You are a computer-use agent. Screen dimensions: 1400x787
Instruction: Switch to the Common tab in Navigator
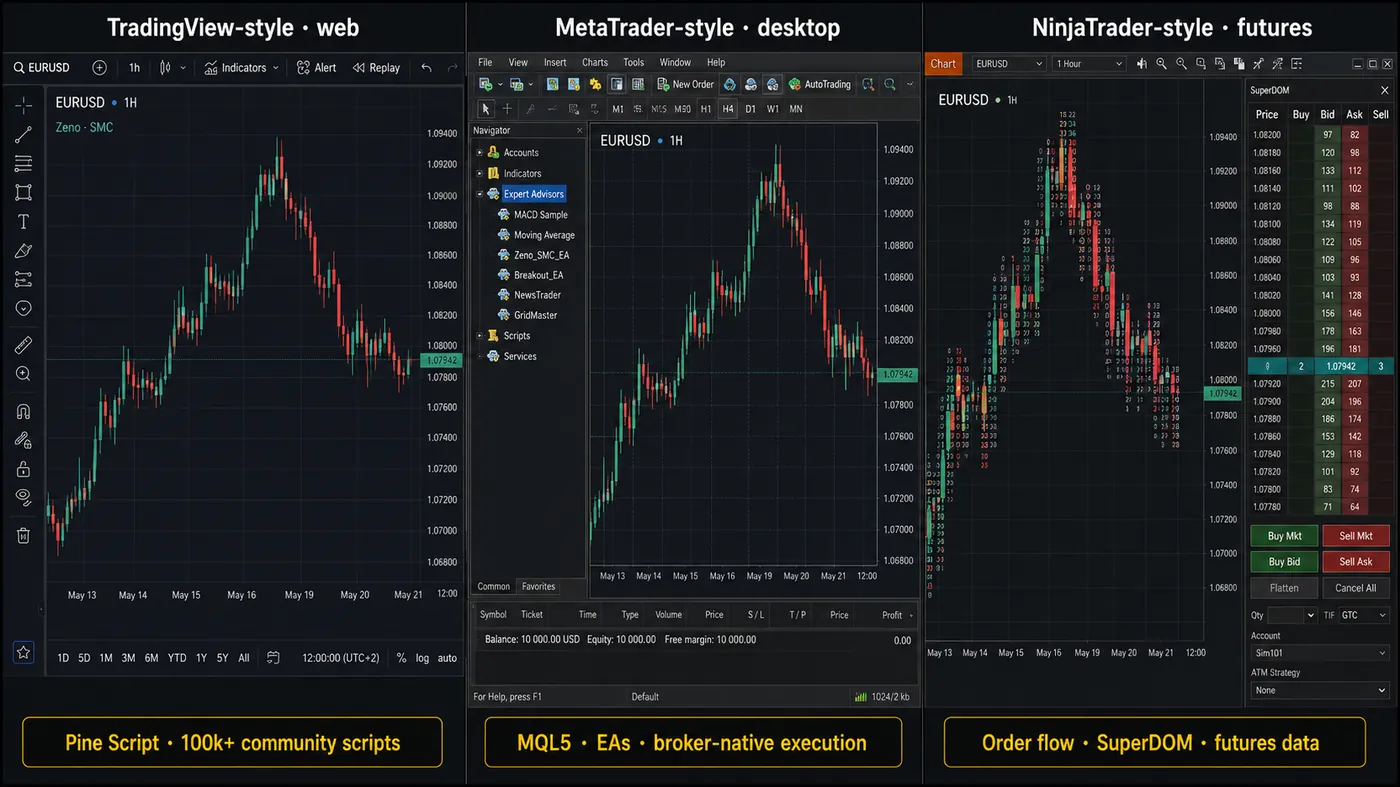[x=494, y=587]
